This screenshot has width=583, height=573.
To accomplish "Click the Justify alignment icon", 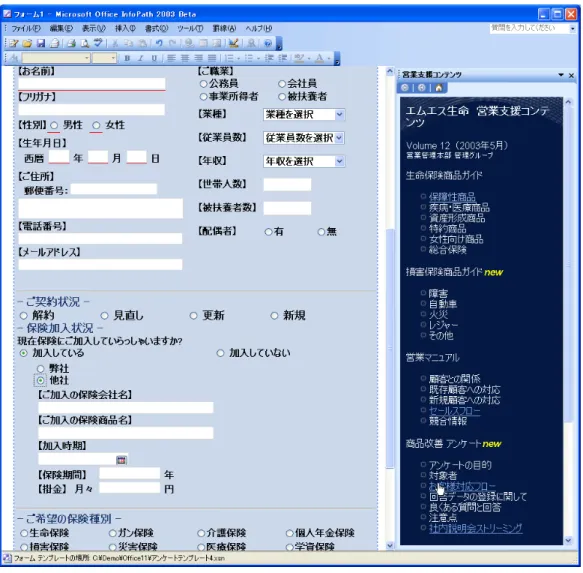I will [212, 58].
